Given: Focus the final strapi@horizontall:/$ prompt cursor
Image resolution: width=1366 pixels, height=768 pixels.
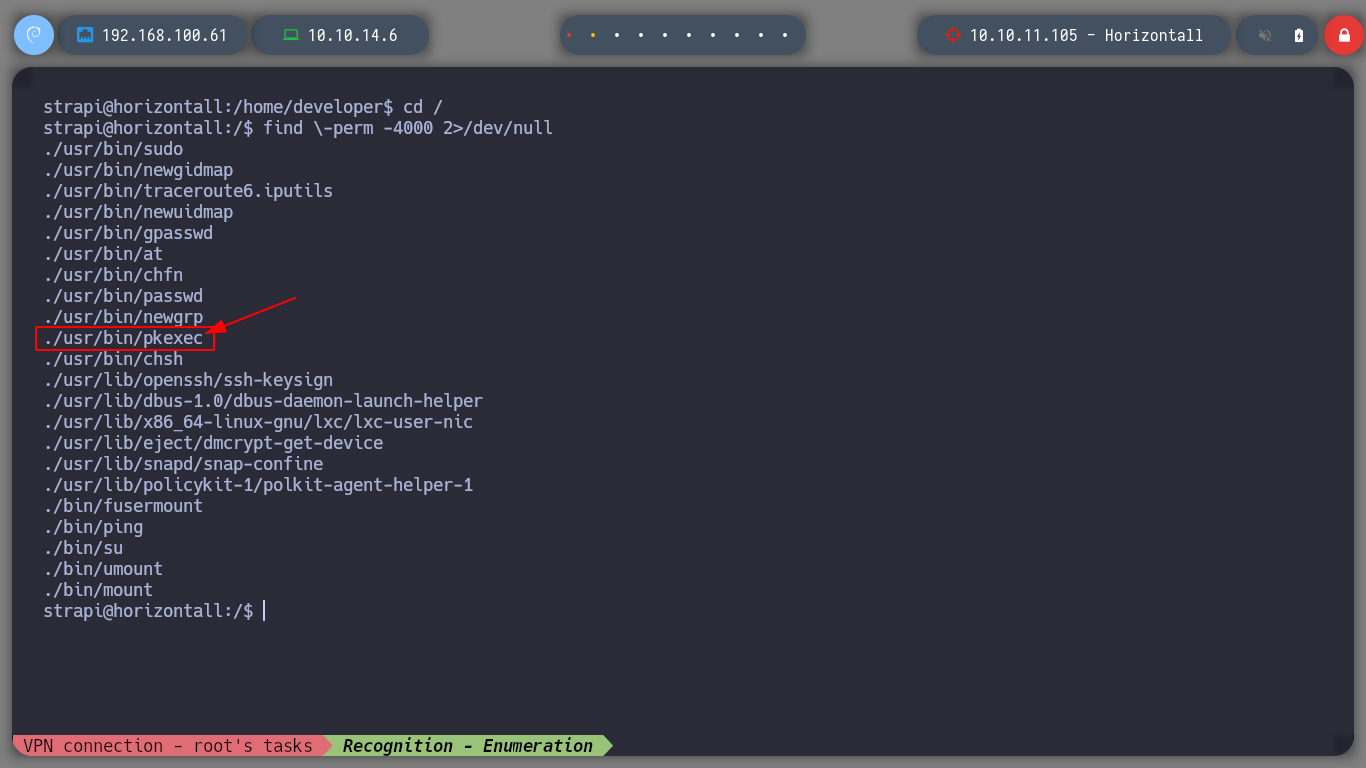Looking at the screenshot, I should click(x=264, y=611).
